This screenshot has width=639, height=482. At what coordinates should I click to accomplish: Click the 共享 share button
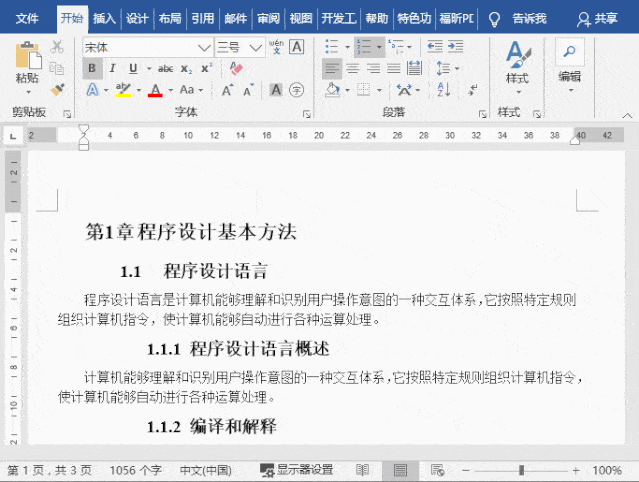point(597,18)
